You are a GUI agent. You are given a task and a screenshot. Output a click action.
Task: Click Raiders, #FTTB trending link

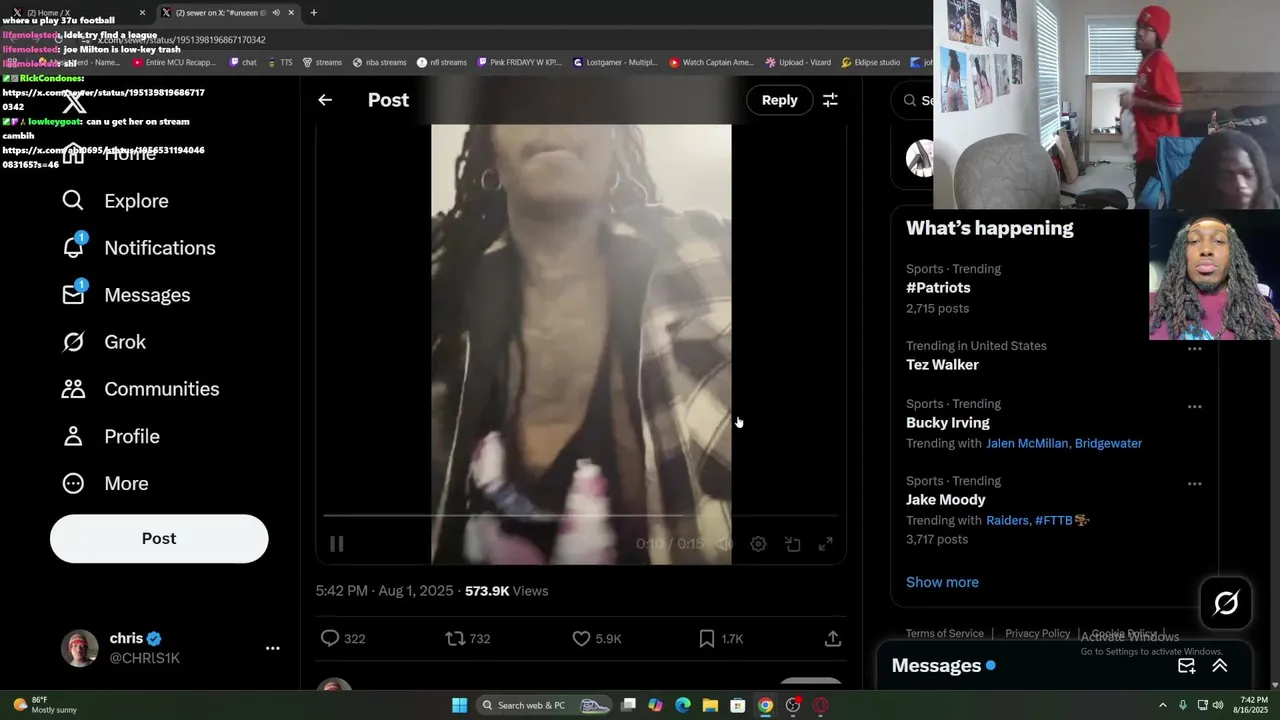pos(1038,520)
